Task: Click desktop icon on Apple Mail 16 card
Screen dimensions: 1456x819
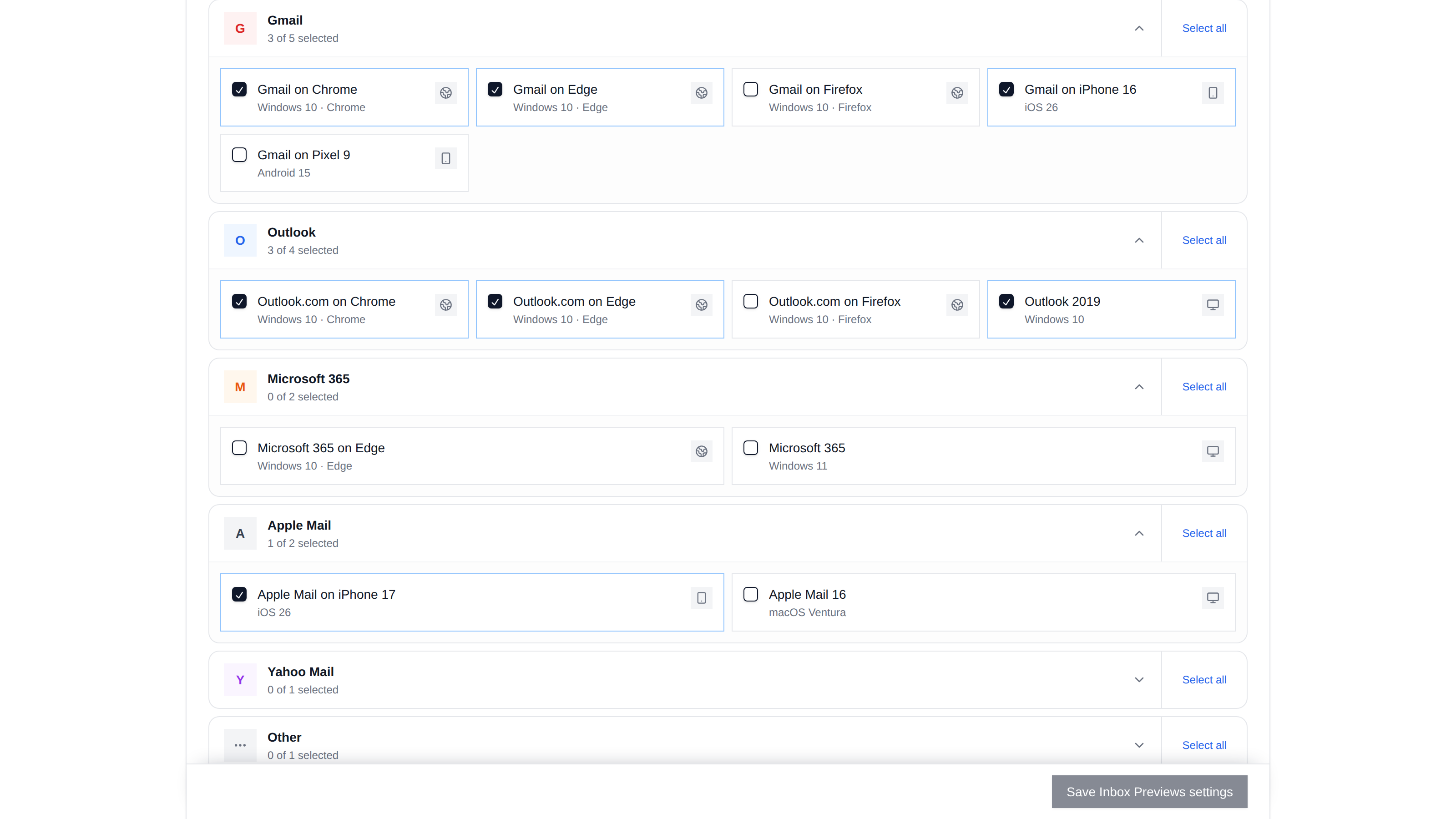Action: [x=1213, y=597]
